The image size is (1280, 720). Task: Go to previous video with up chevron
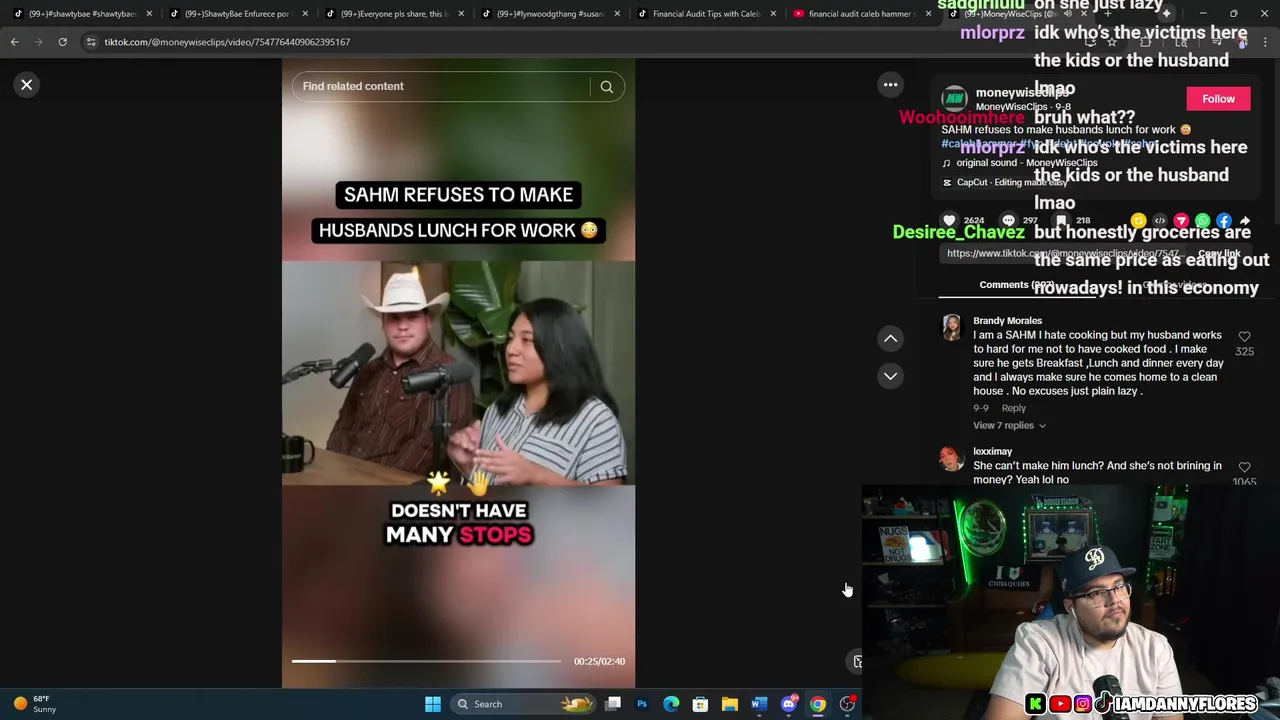click(x=890, y=339)
